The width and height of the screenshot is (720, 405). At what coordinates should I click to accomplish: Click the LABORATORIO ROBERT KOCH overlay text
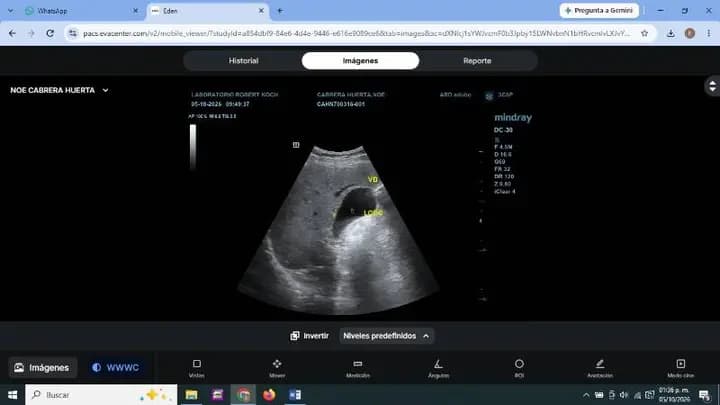(235, 95)
